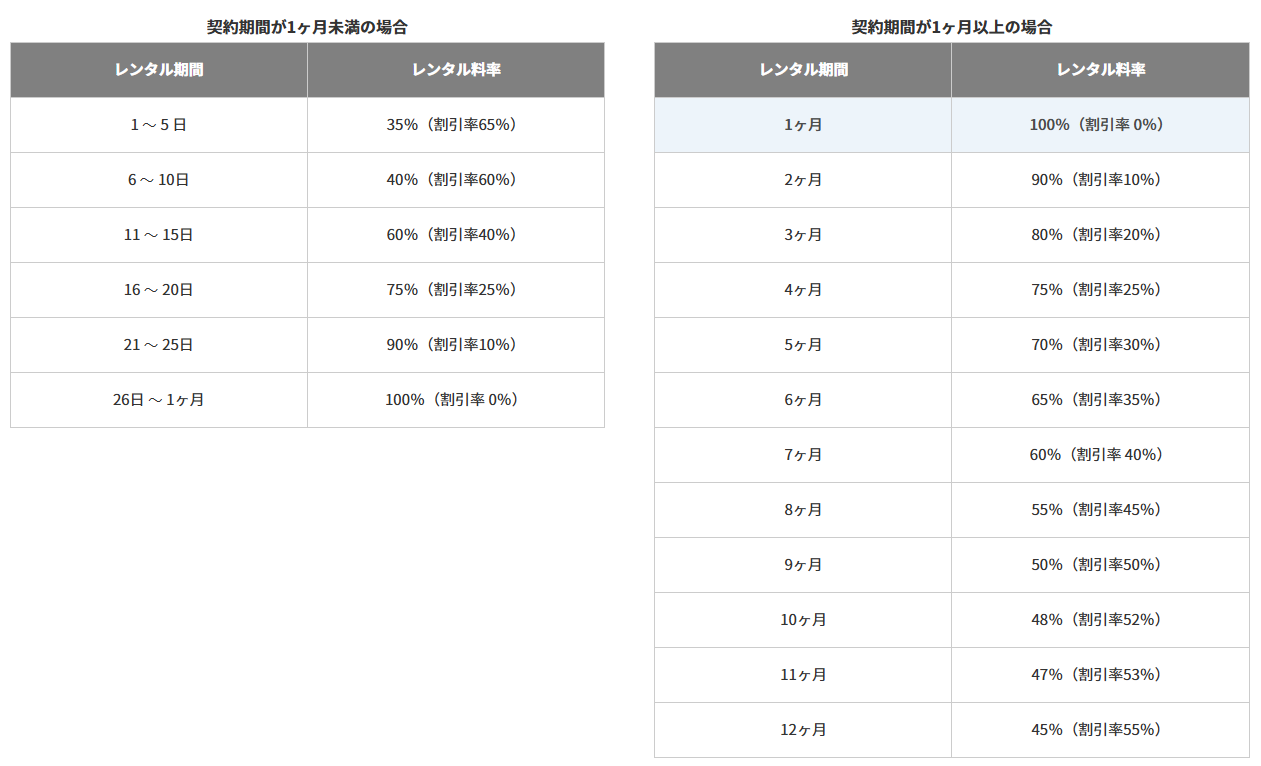Select the 16～20日 period cell
This screenshot has width=1261, height=766.
click(x=158, y=290)
